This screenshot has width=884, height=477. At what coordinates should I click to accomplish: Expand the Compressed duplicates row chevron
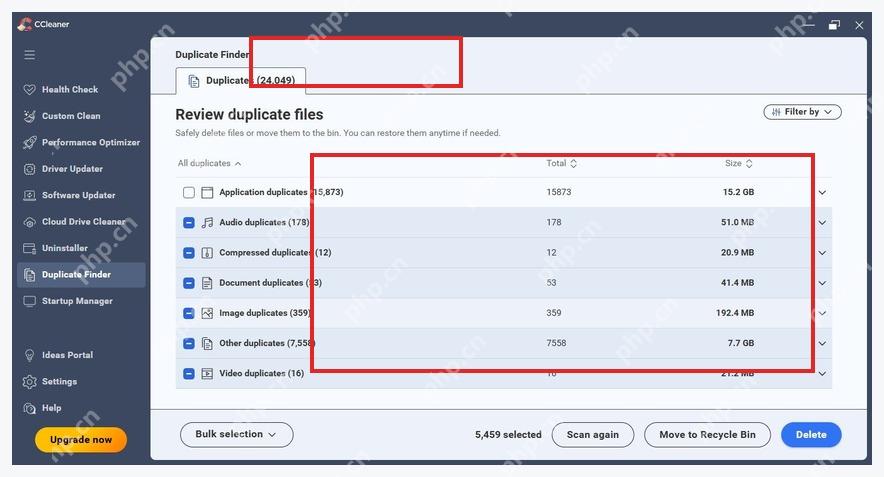pyautogui.click(x=823, y=253)
